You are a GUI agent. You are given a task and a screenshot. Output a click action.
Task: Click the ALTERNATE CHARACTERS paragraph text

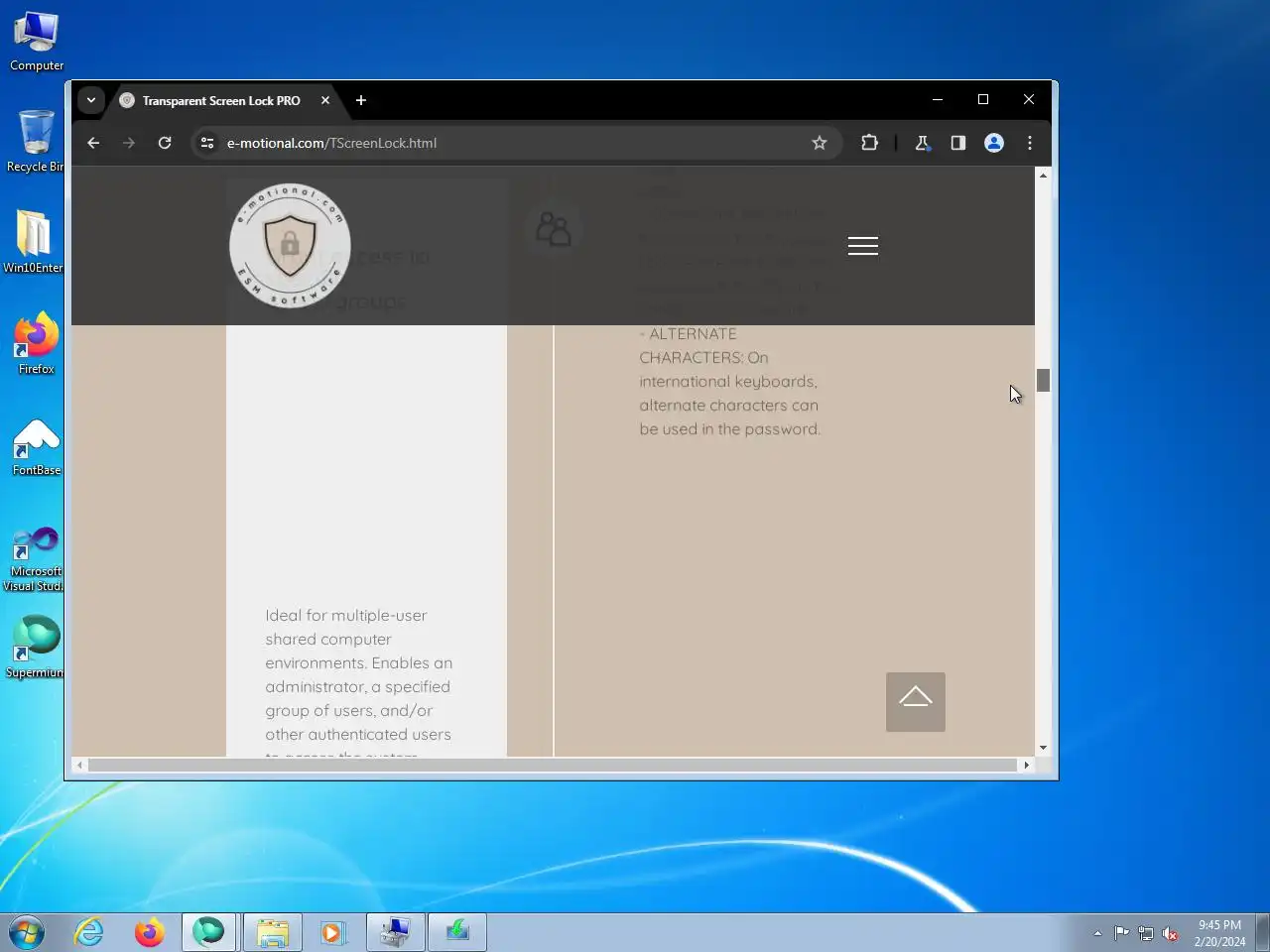tap(730, 382)
